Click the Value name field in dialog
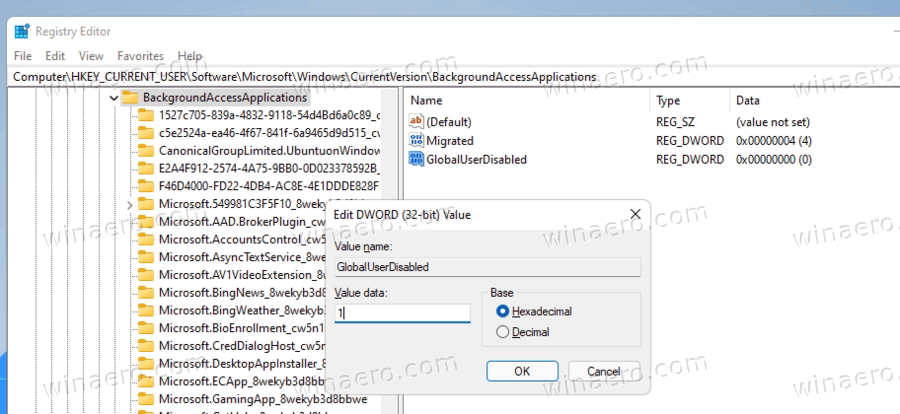 tap(488, 267)
